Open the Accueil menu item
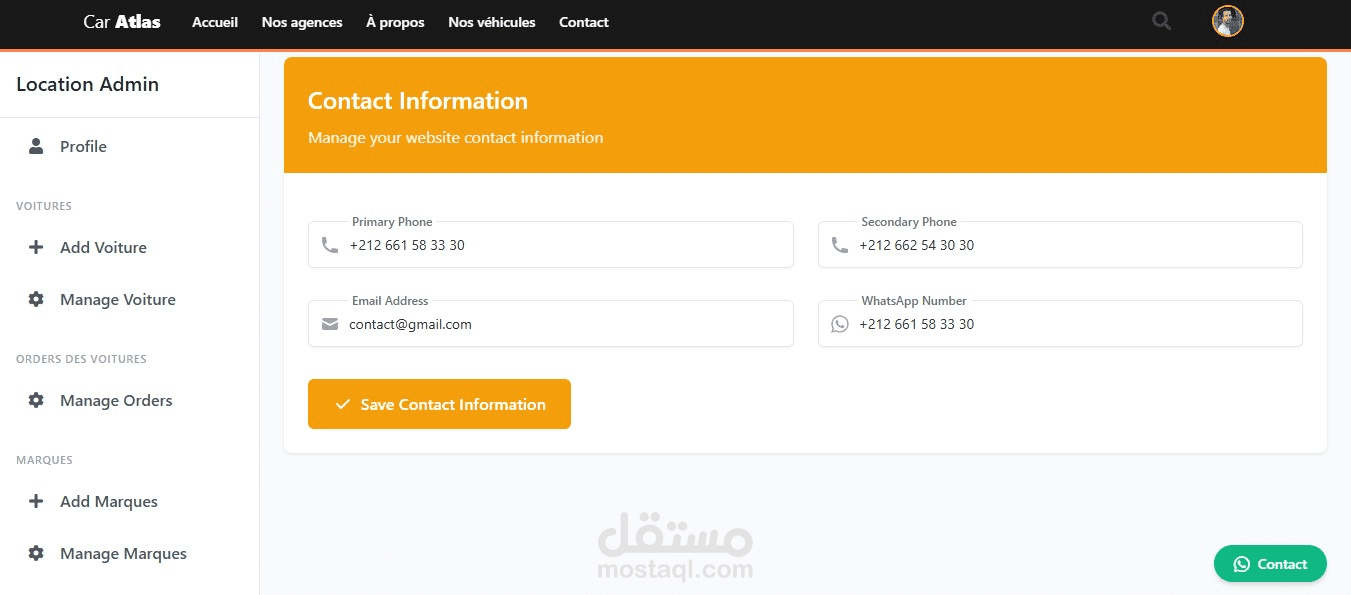The height and width of the screenshot is (595, 1351). (x=215, y=22)
